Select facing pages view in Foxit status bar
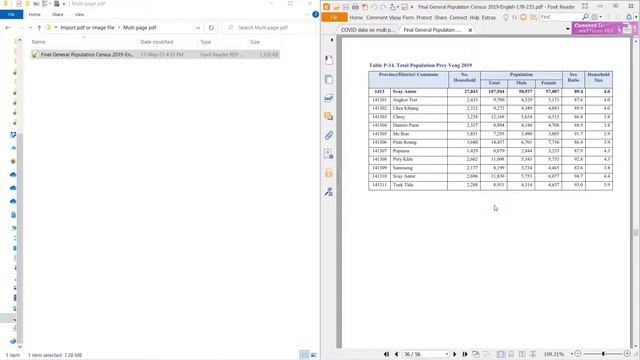Image resolution: width=640 pixels, height=360 pixels. [x=522, y=354]
